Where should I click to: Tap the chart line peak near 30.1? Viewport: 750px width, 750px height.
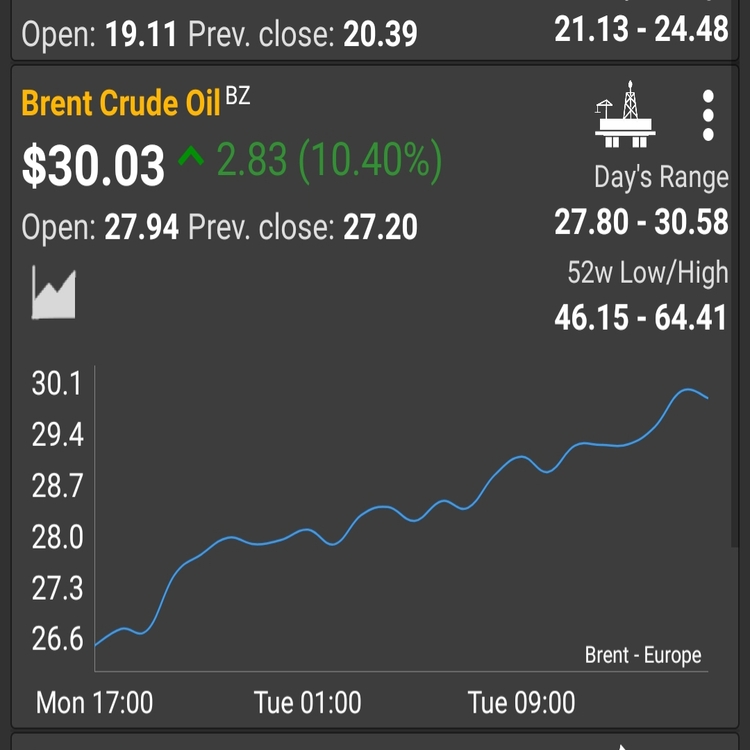click(688, 390)
